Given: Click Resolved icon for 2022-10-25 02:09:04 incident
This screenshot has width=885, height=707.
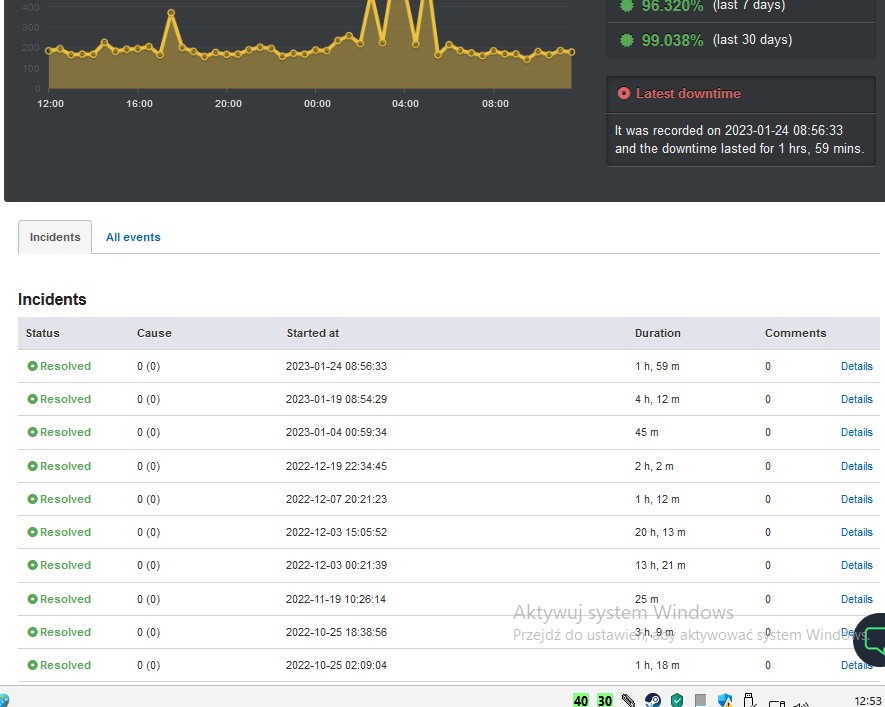Looking at the screenshot, I should tap(33, 665).
